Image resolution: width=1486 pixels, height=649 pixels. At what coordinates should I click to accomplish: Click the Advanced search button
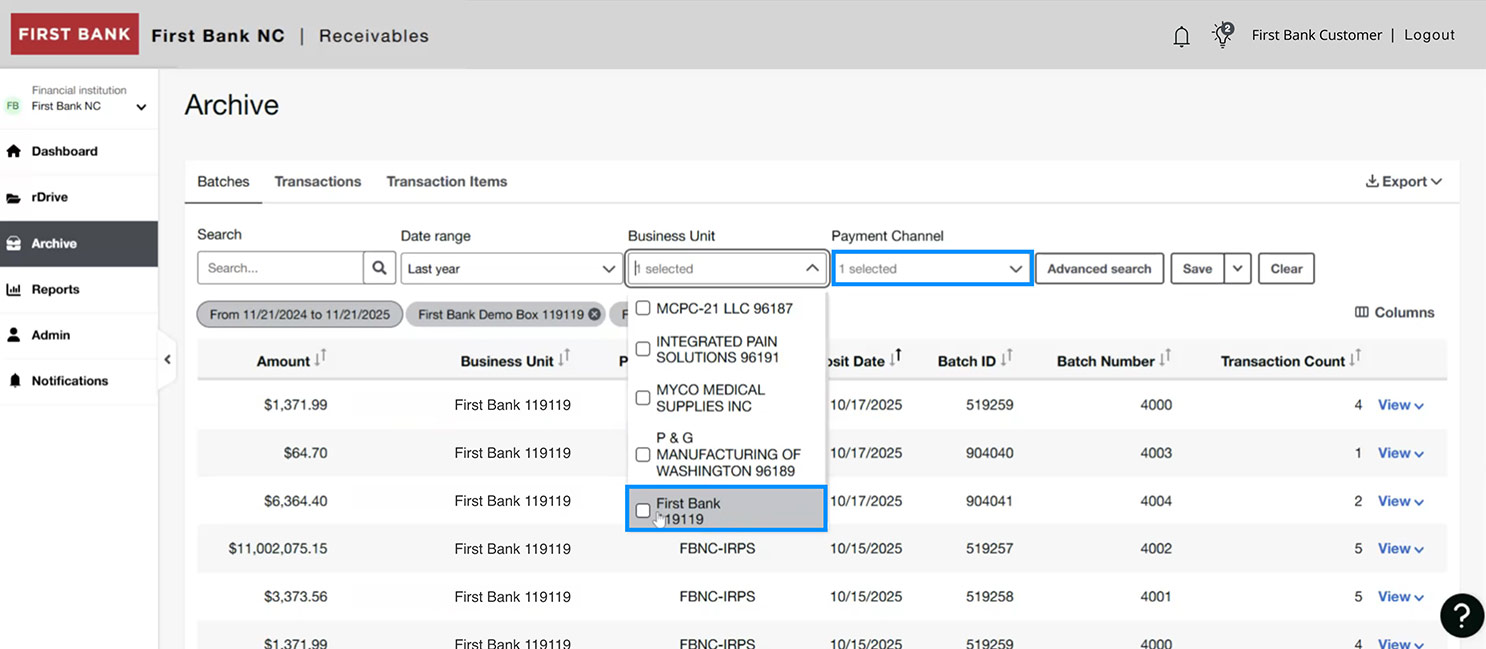(x=1098, y=268)
